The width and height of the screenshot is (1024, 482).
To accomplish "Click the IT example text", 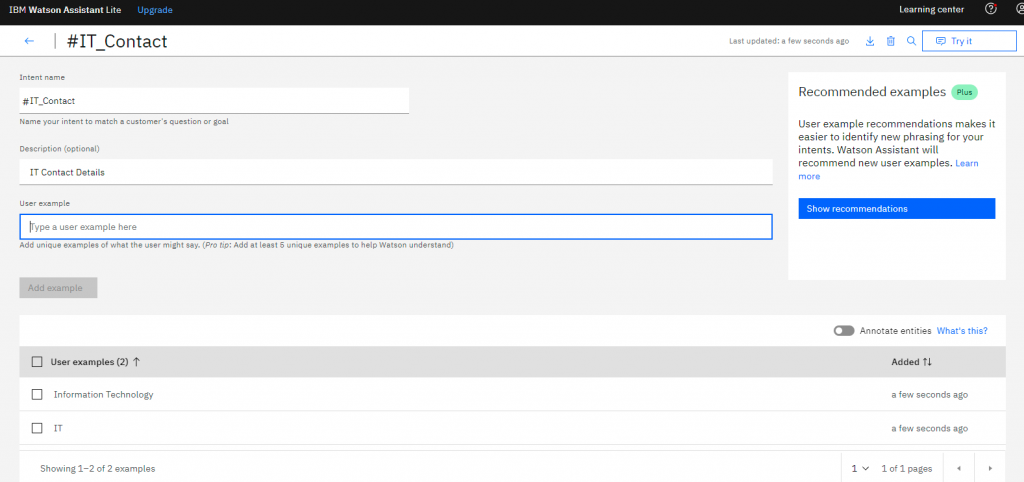I will 58,428.
